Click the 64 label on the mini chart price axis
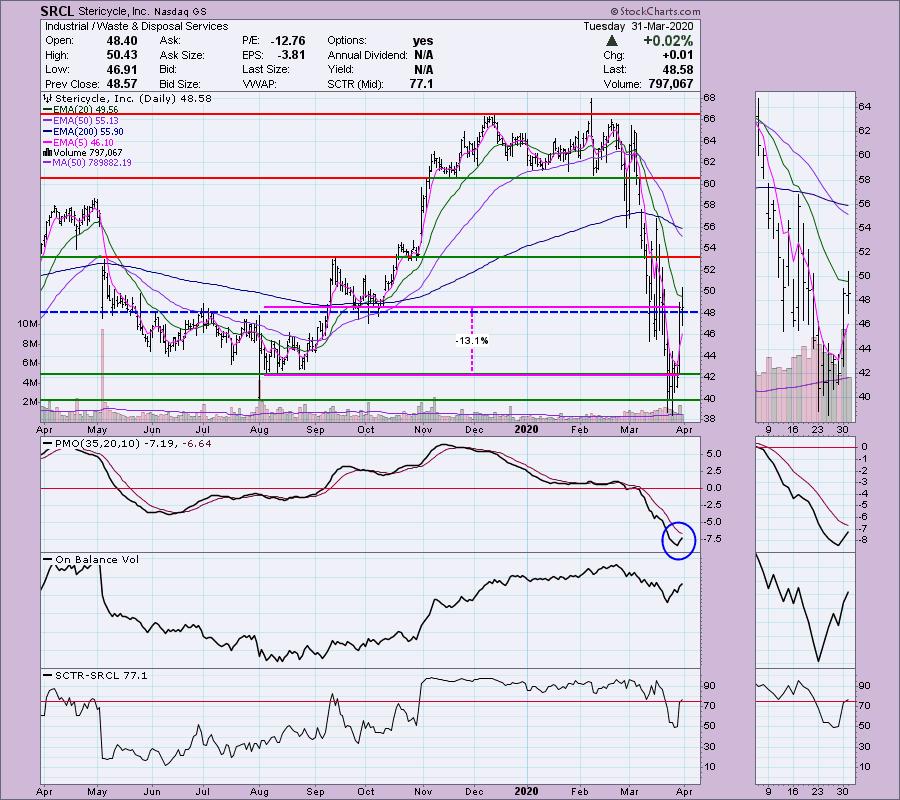Viewport: 900px width, 800px height. pos(864,107)
